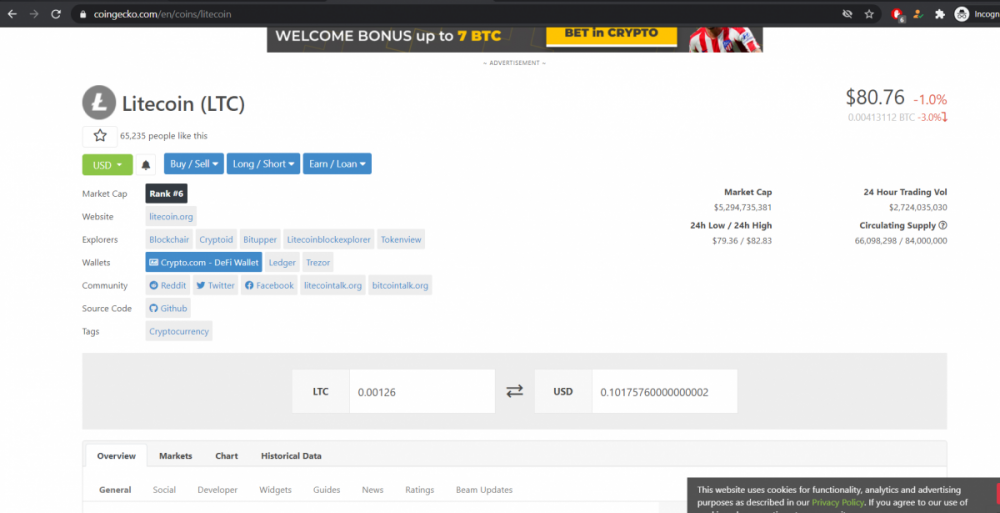Open the USD currency dropdown
This screenshot has width=1000, height=513.
pyautogui.click(x=106, y=164)
